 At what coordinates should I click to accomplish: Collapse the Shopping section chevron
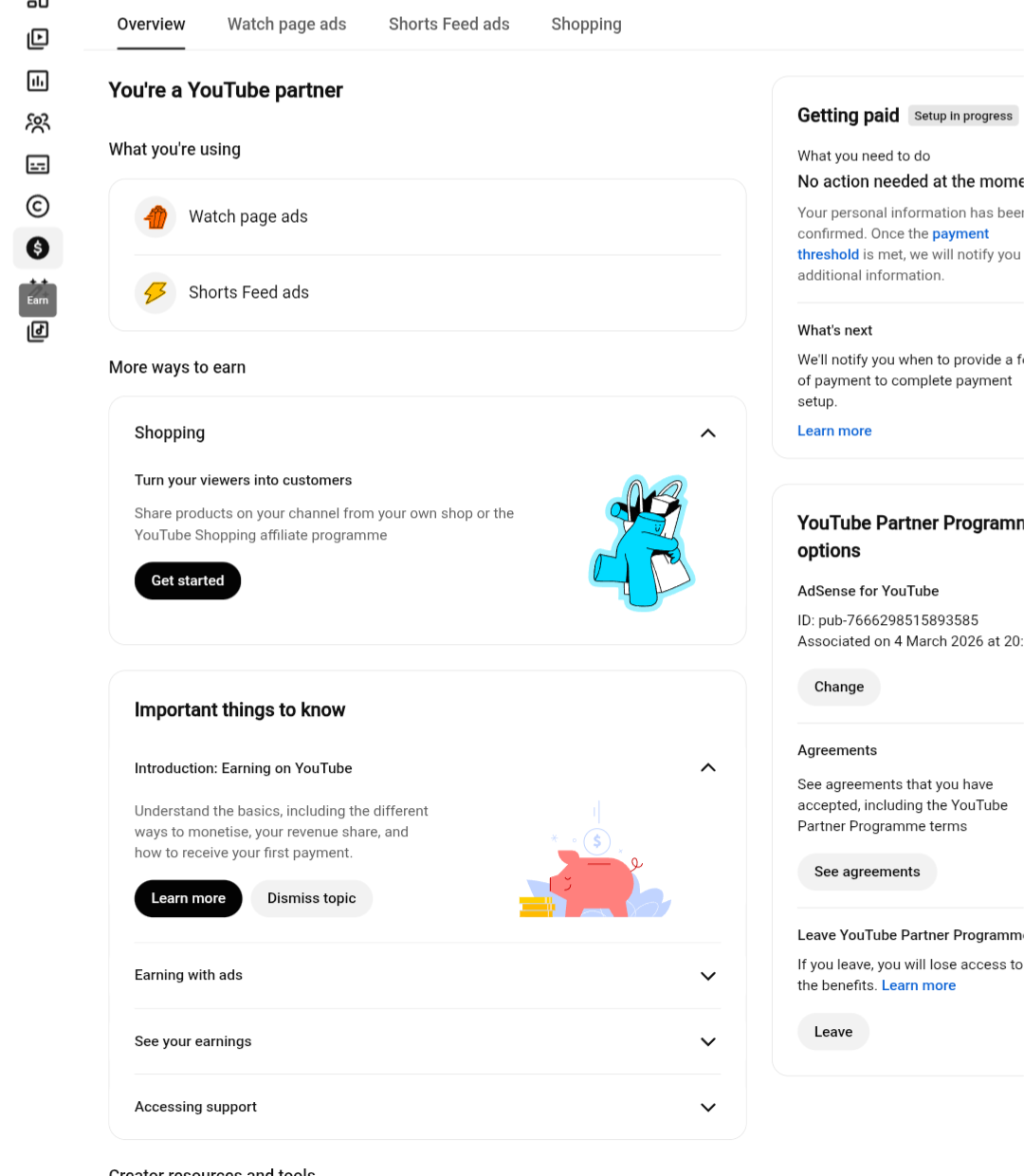pyautogui.click(x=707, y=432)
